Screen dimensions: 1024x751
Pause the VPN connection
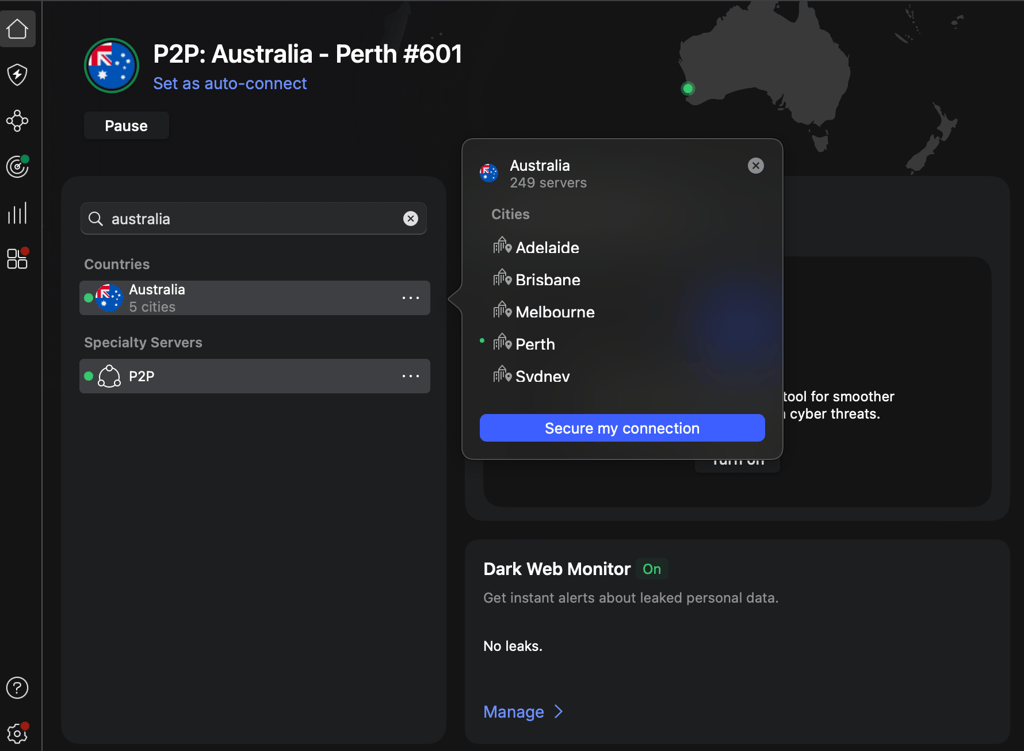point(126,125)
